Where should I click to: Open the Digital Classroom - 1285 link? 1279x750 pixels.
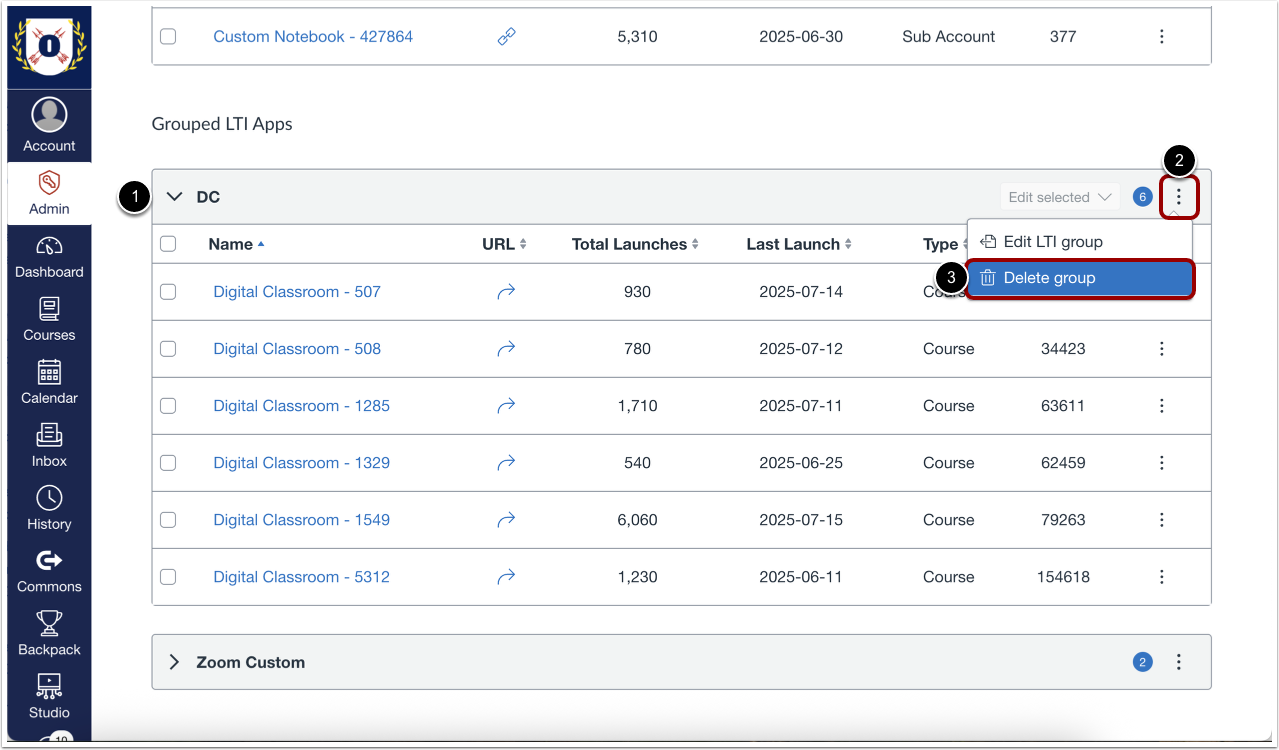coord(301,406)
